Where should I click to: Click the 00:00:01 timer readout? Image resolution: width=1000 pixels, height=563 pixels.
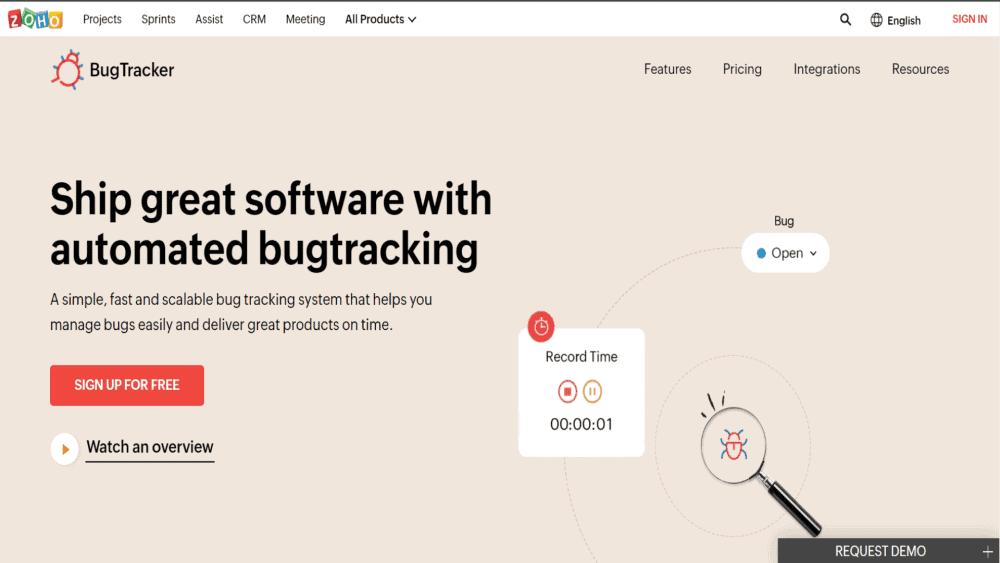[581, 425]
